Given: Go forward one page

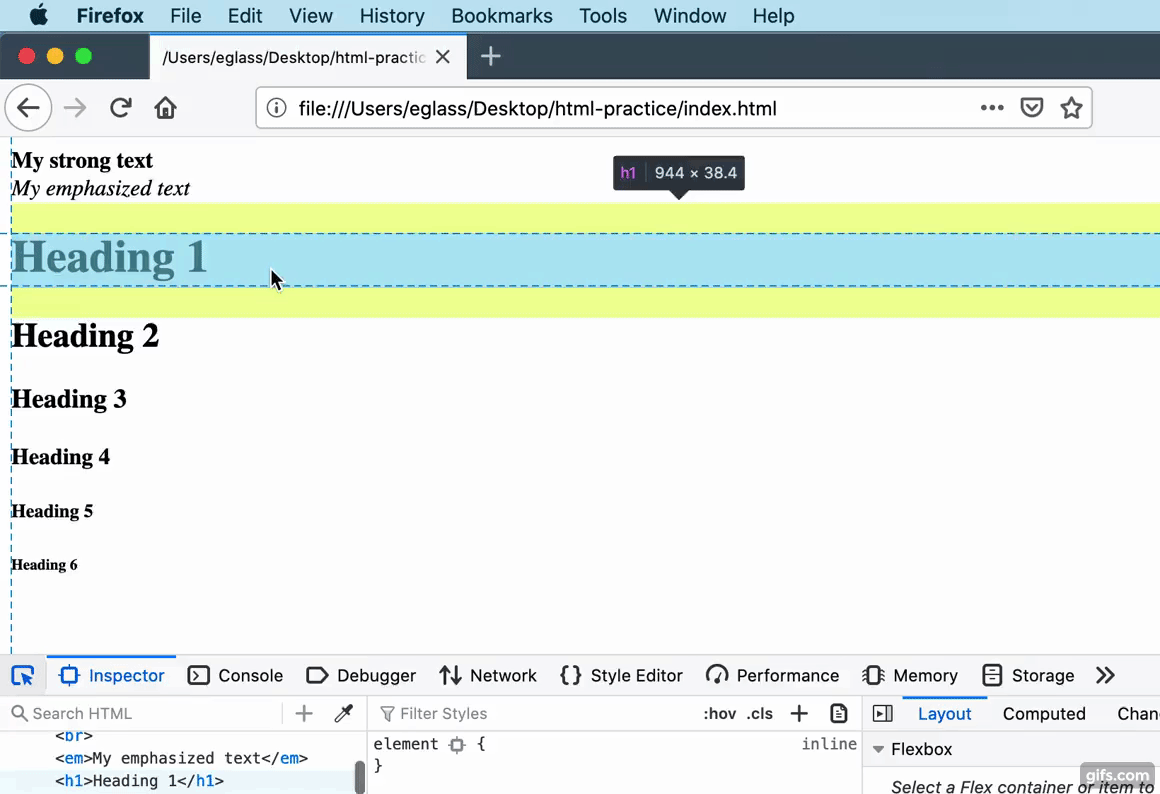Looking at the screenshot, I should click(75, 108).
